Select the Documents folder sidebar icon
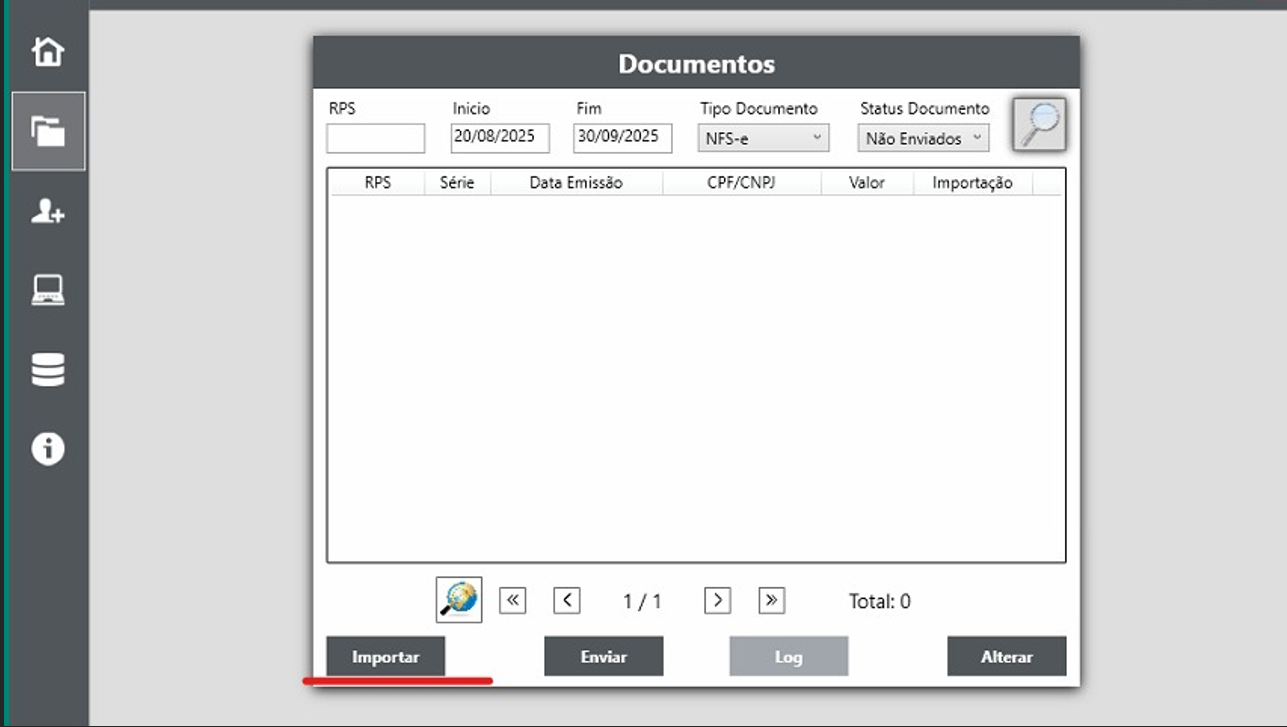The image size is (1287, 727). [x=48, y=131]
